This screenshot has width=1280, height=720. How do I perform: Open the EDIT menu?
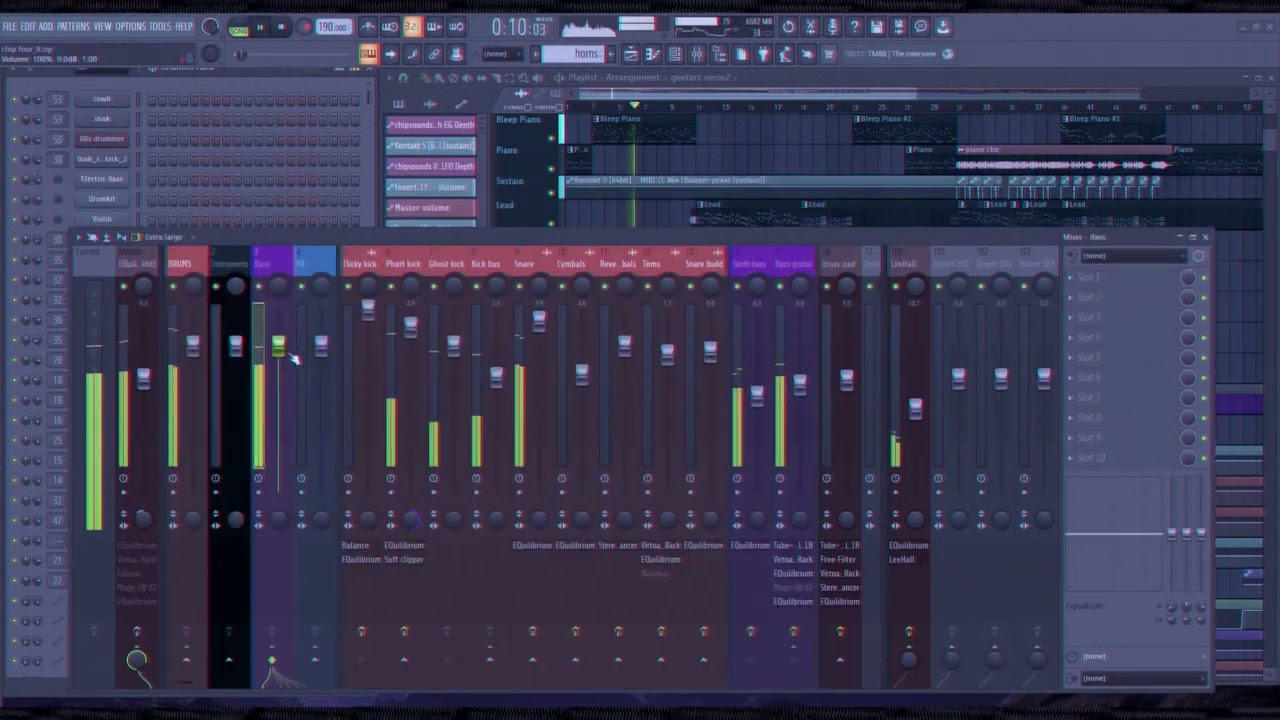point(28,26)
